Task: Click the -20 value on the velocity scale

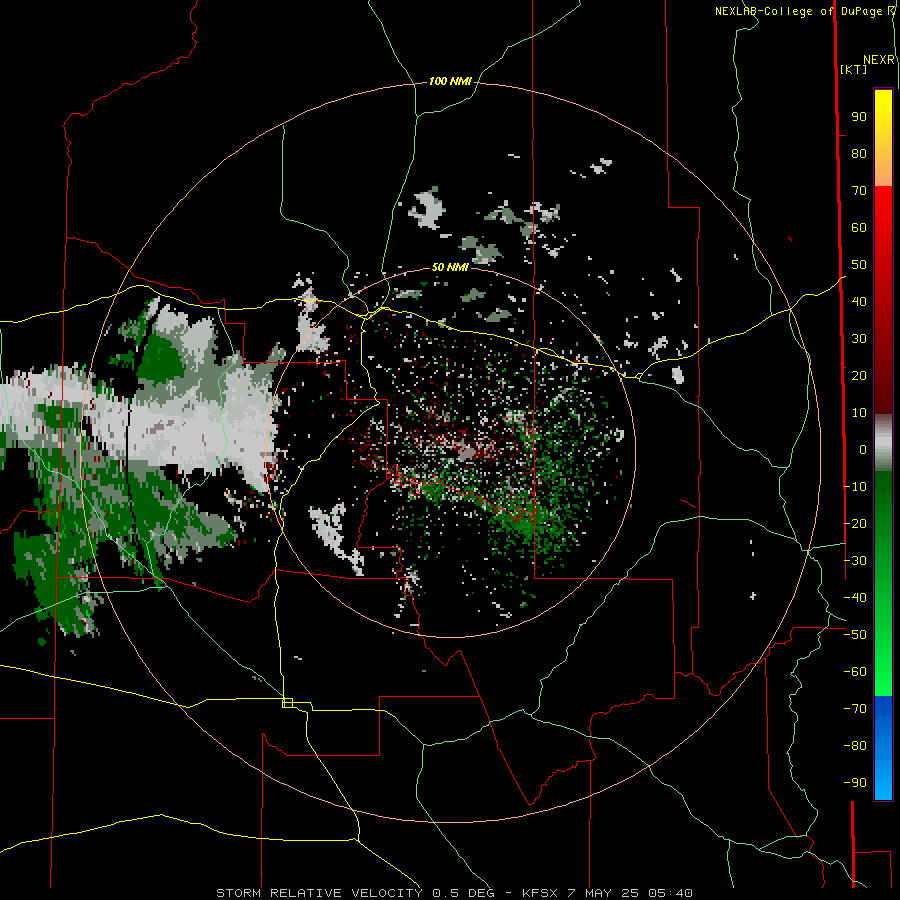Action: (855, 524)
